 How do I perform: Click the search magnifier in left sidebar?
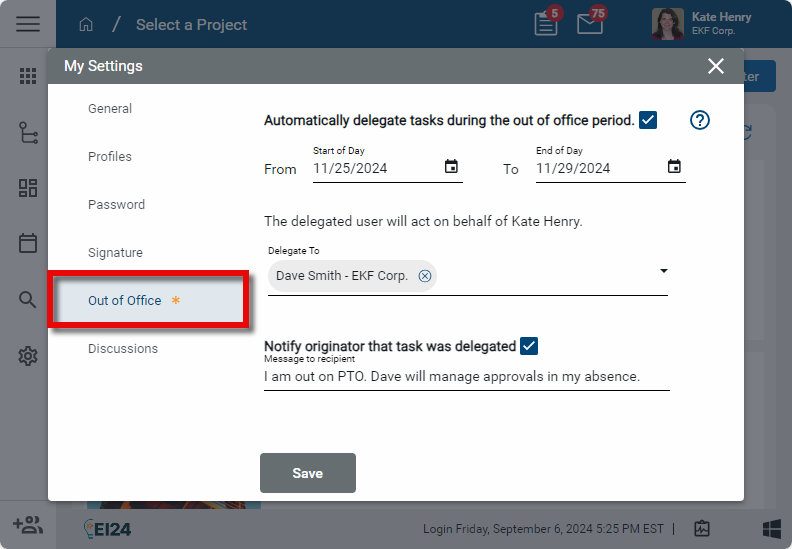click(x=28, y=299)
